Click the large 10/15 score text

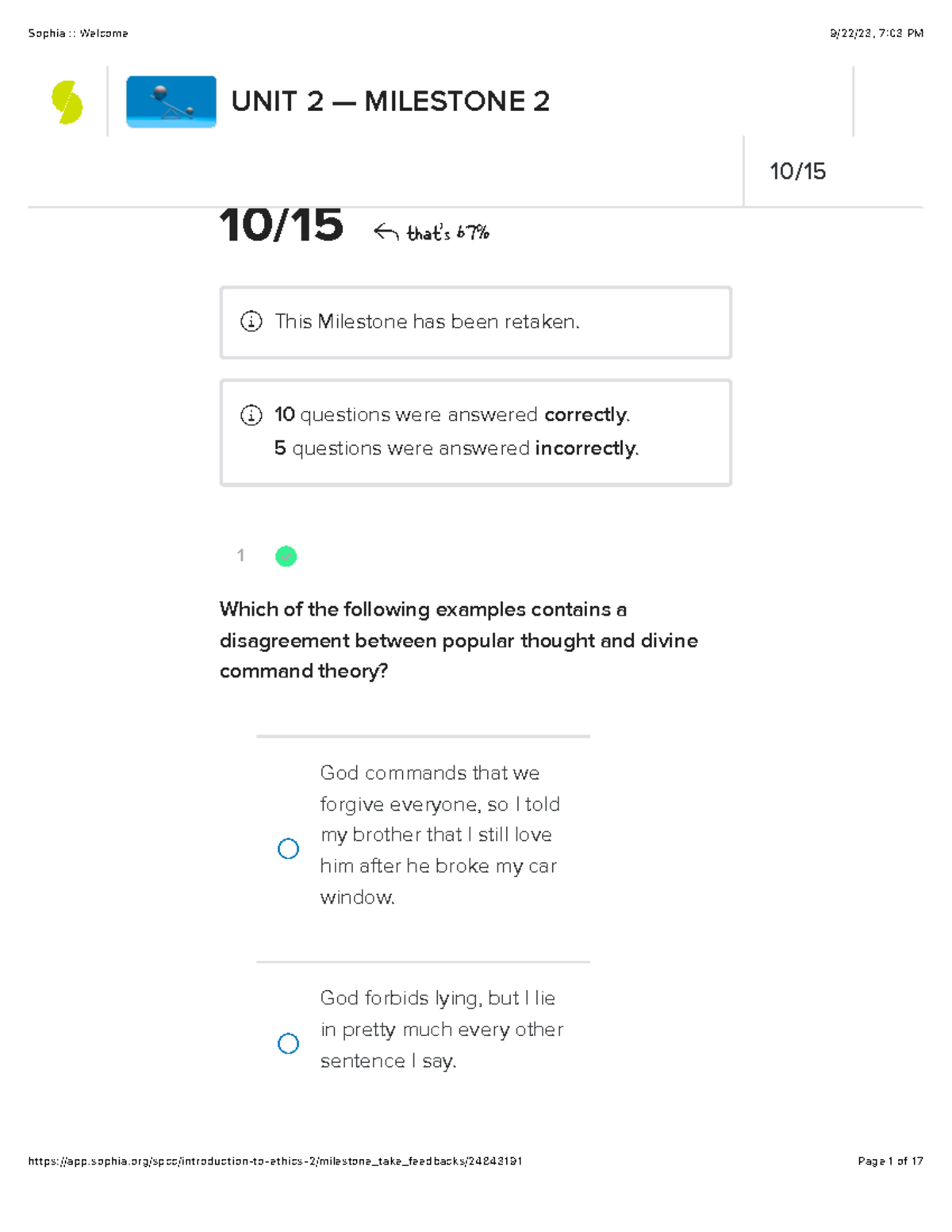(x=282, y=225)
